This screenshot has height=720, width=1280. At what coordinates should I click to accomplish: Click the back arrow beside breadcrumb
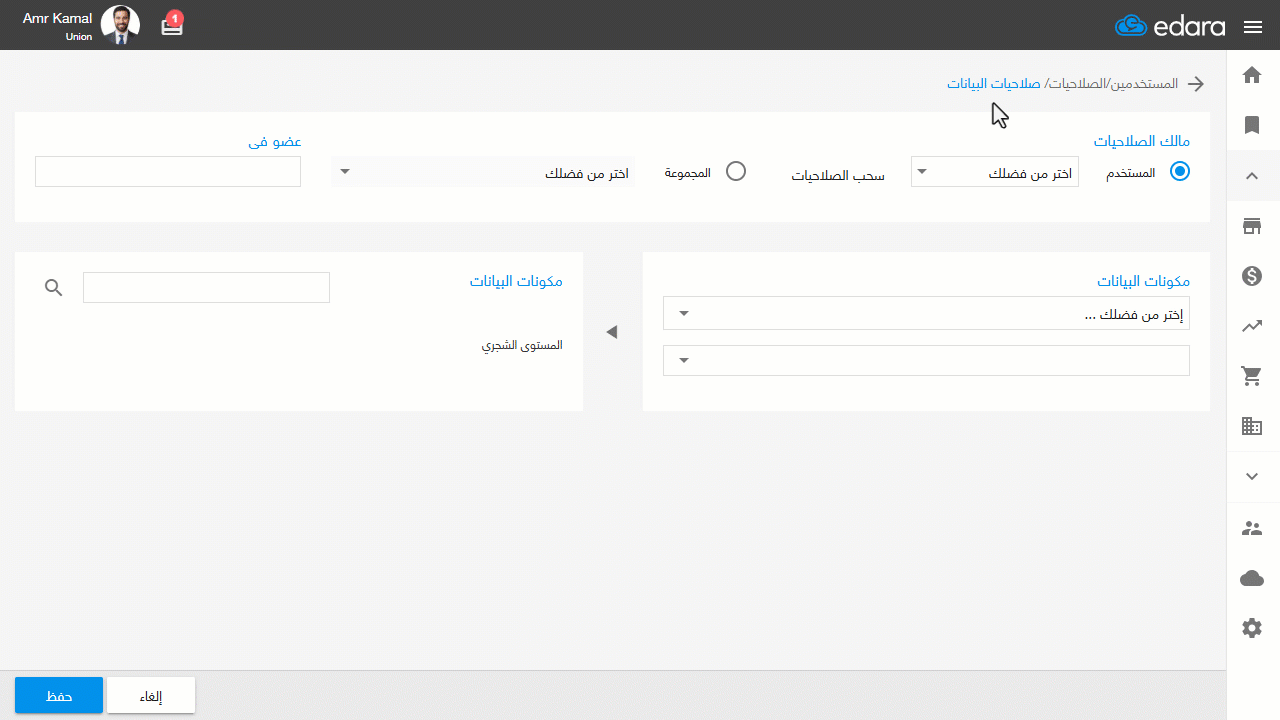(x=1195, y=84)
